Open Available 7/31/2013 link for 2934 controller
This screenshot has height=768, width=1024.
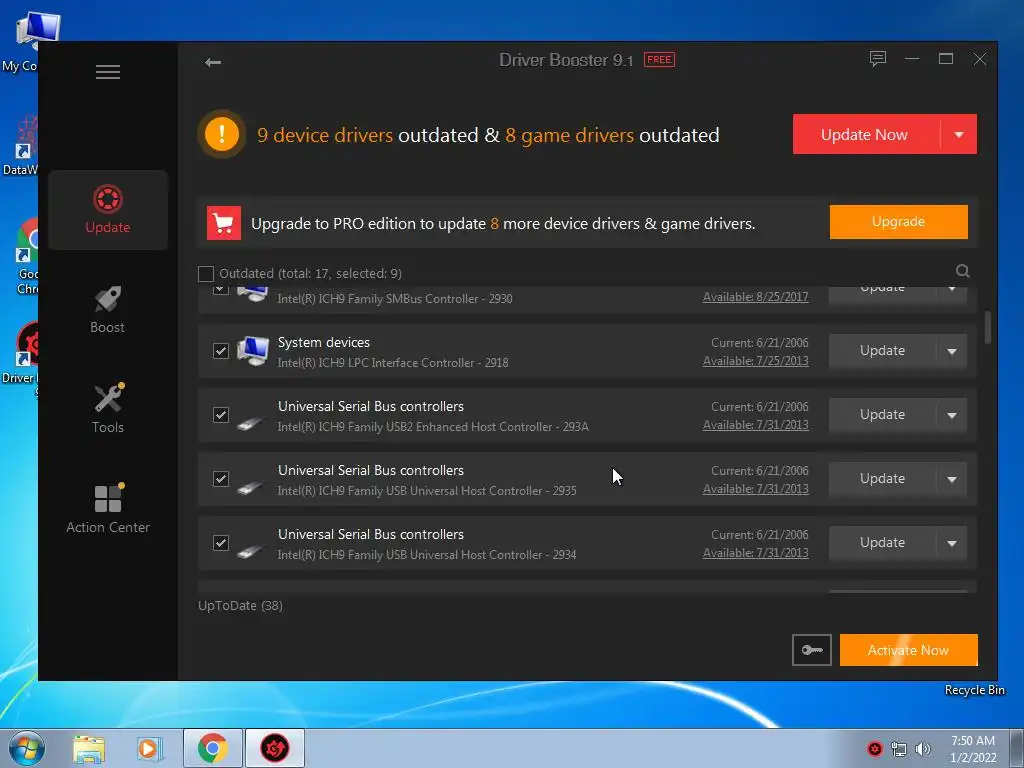pos(756,553)
